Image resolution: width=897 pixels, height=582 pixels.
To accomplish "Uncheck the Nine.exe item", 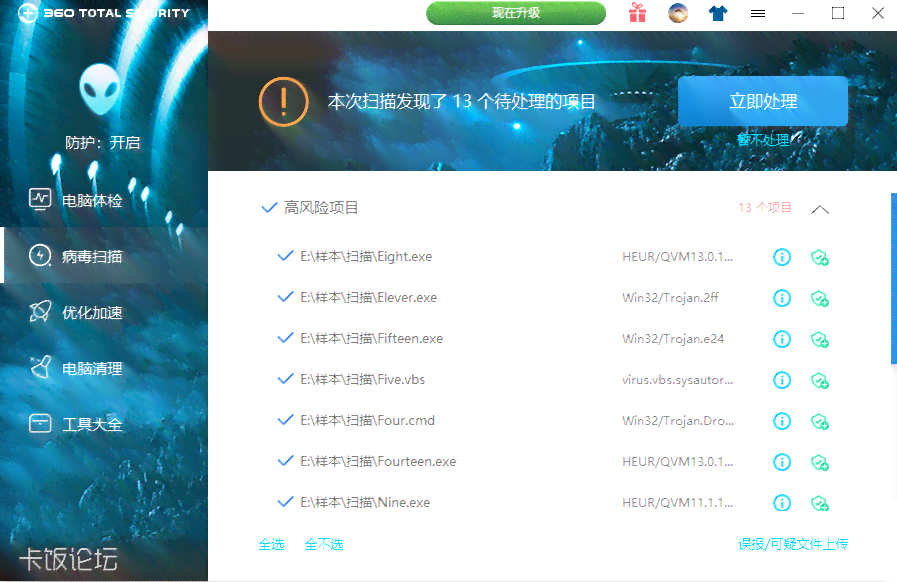I will pyautogui.click(x=285, y=502).
